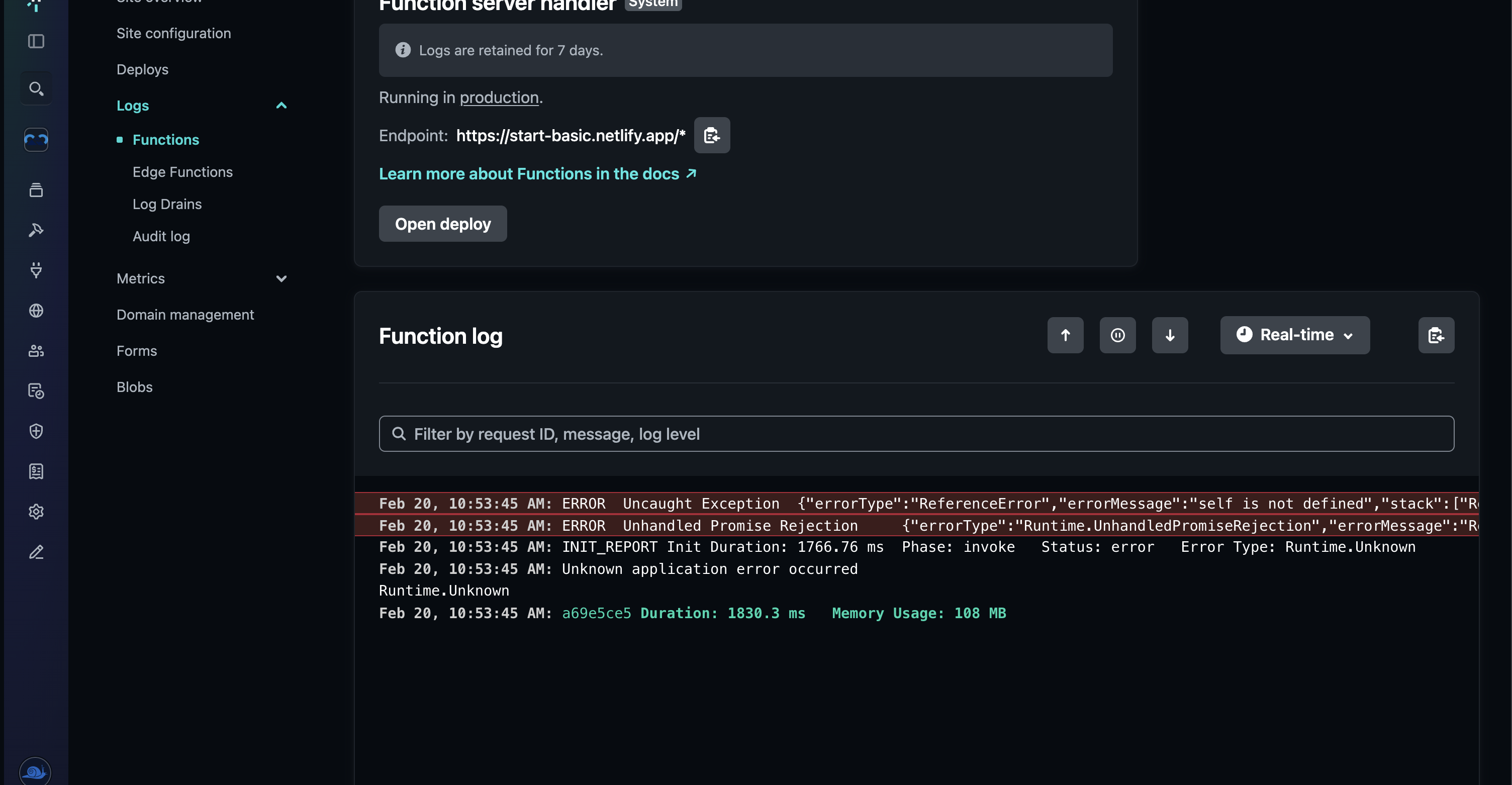Open Edge Functions logs
The image size is (1512, 785).
(x=182, y=172)
